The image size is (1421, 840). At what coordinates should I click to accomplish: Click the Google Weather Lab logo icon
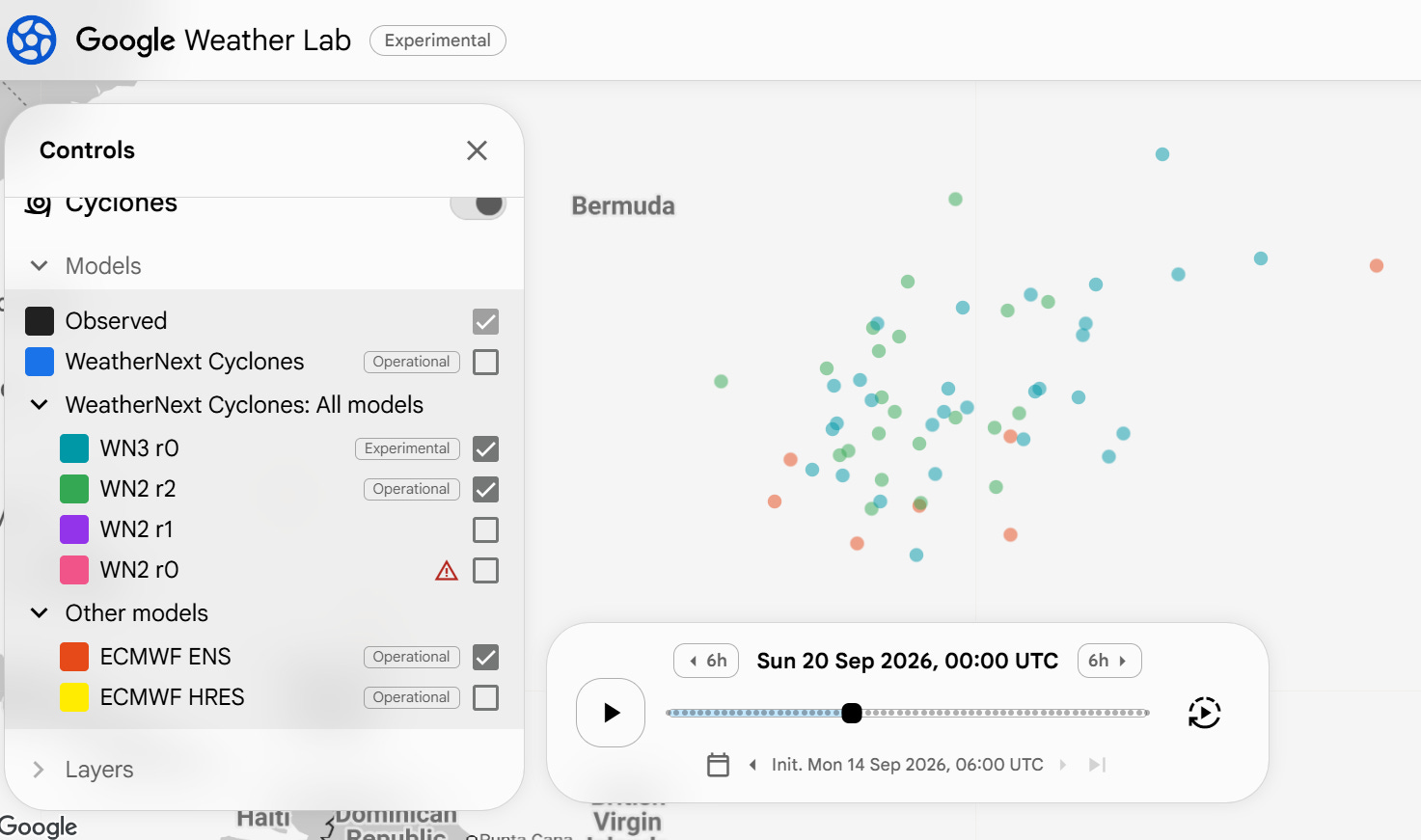click(32, 40)
